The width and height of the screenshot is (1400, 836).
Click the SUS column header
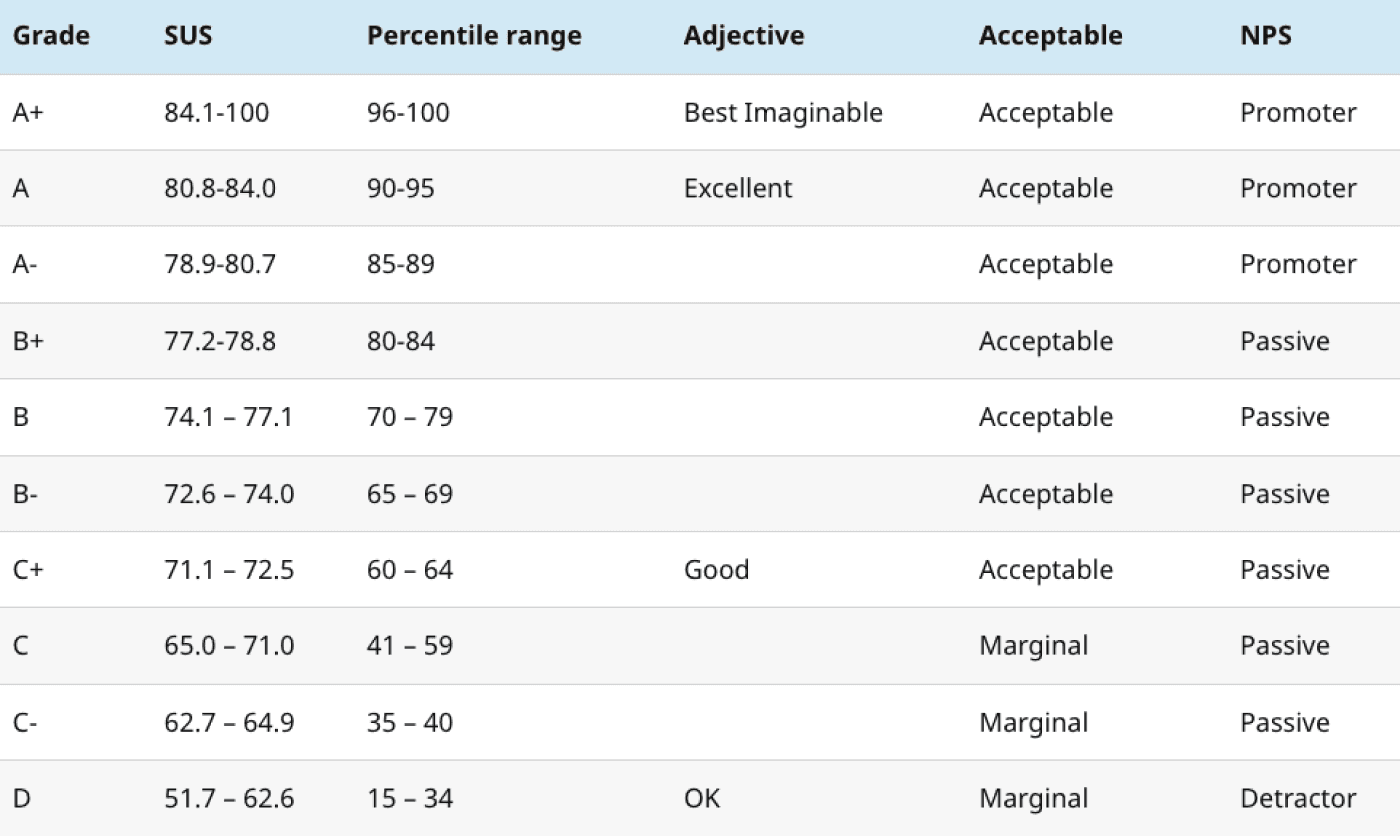[x=188, y=36]
